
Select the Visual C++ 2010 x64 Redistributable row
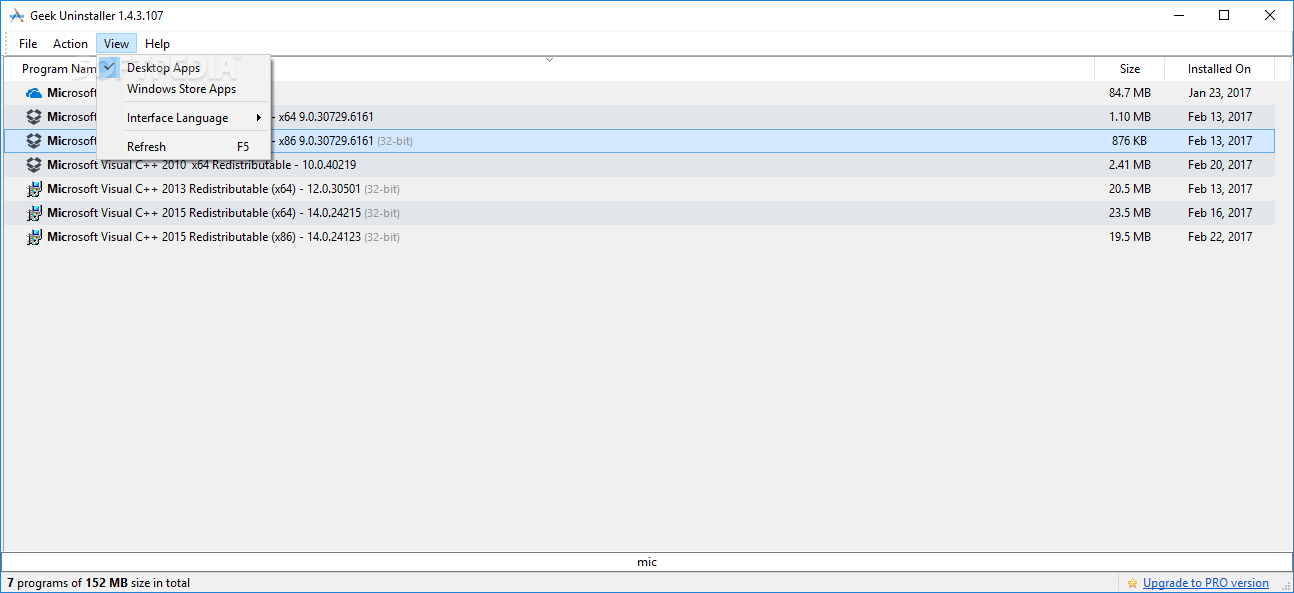[x=639, y=165]
